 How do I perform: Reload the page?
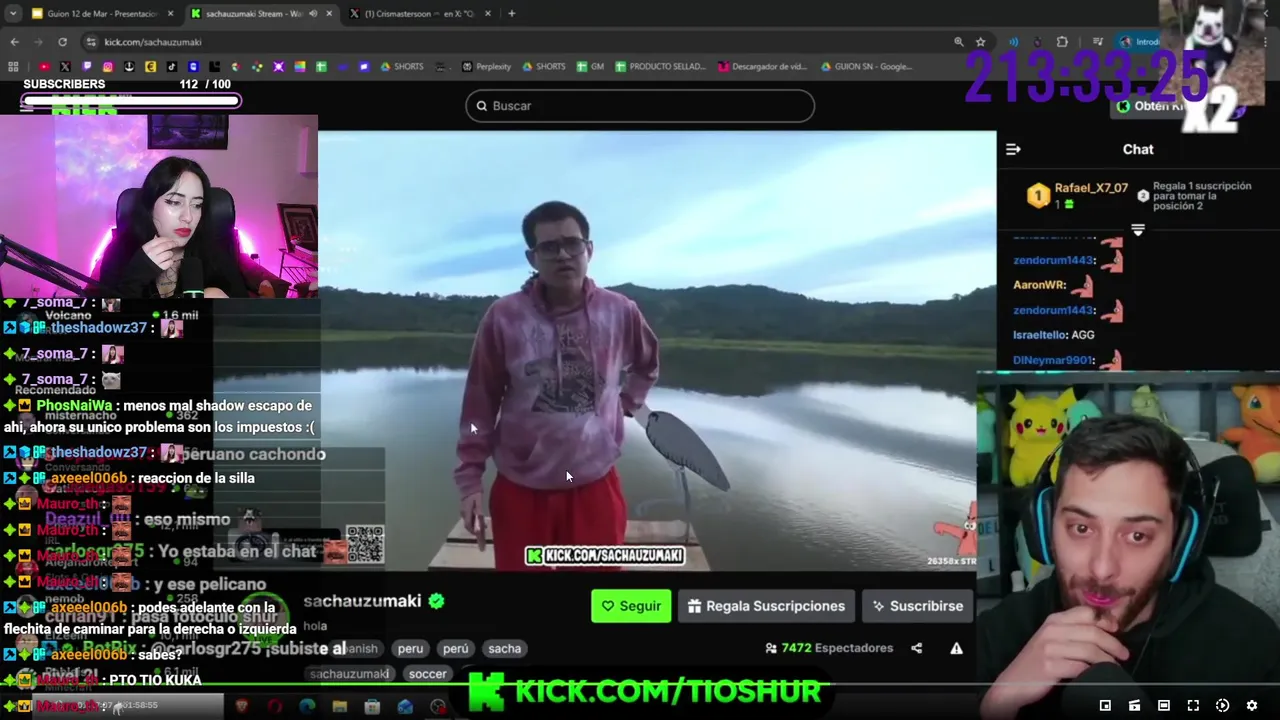click(x=62, y=42)
